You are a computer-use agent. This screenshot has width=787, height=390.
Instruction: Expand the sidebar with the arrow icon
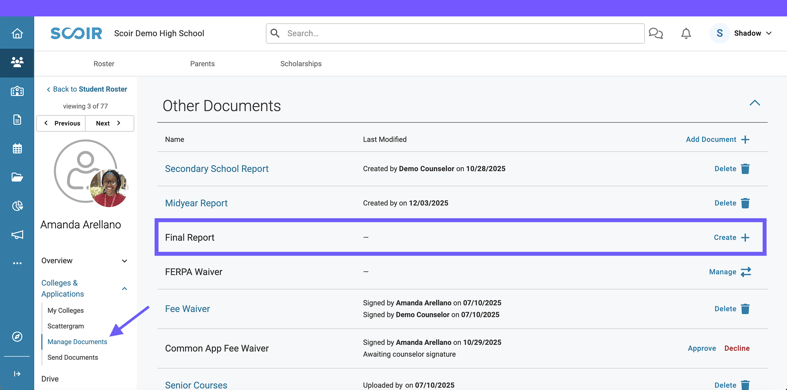[17, 373]
